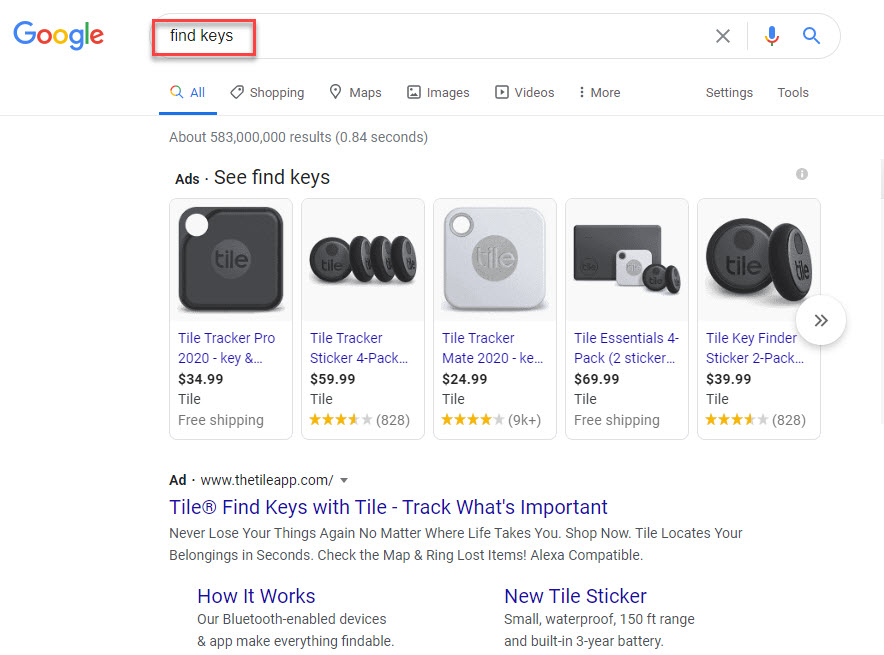
Task: Follow the 'How It Works' sitelink
Action: coord(256,596)
